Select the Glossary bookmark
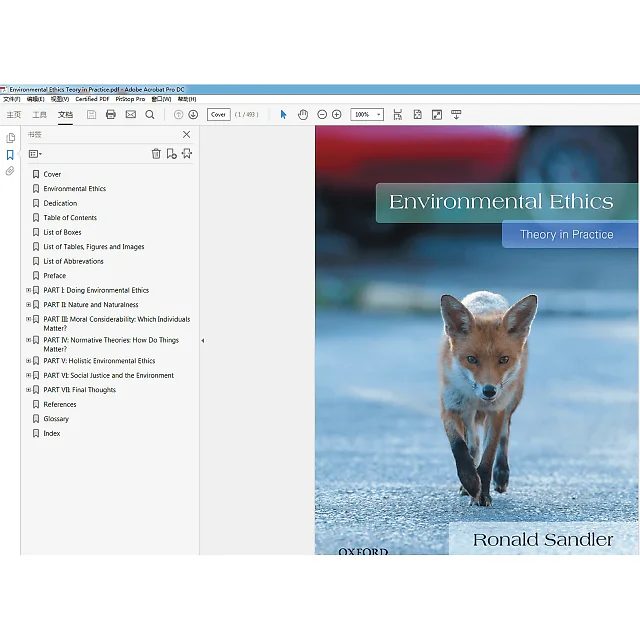Viewport: 640px width, 640px height. click(56, 419)
